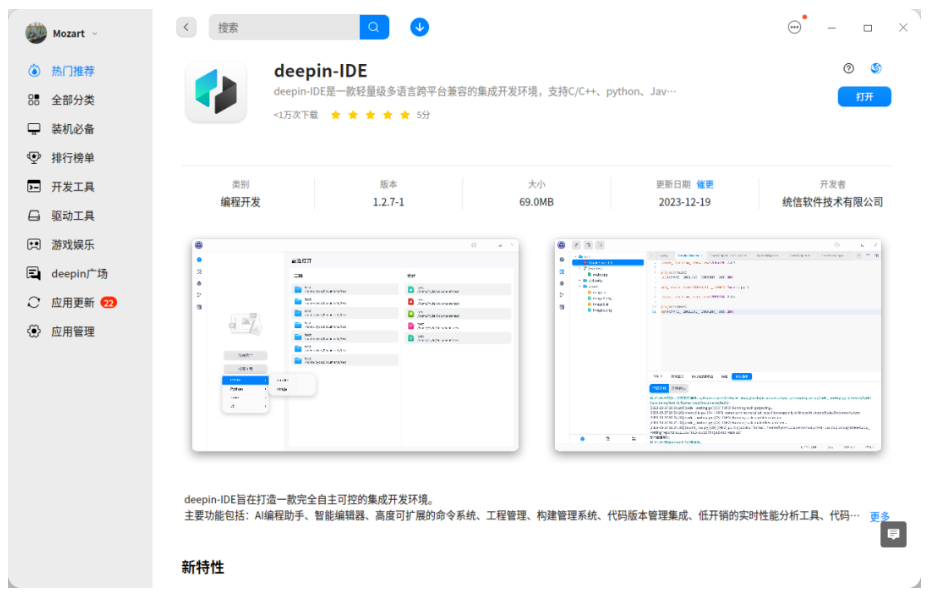Expand description with 更多 link
The image size is (937, 595).
tap(879, 516)
